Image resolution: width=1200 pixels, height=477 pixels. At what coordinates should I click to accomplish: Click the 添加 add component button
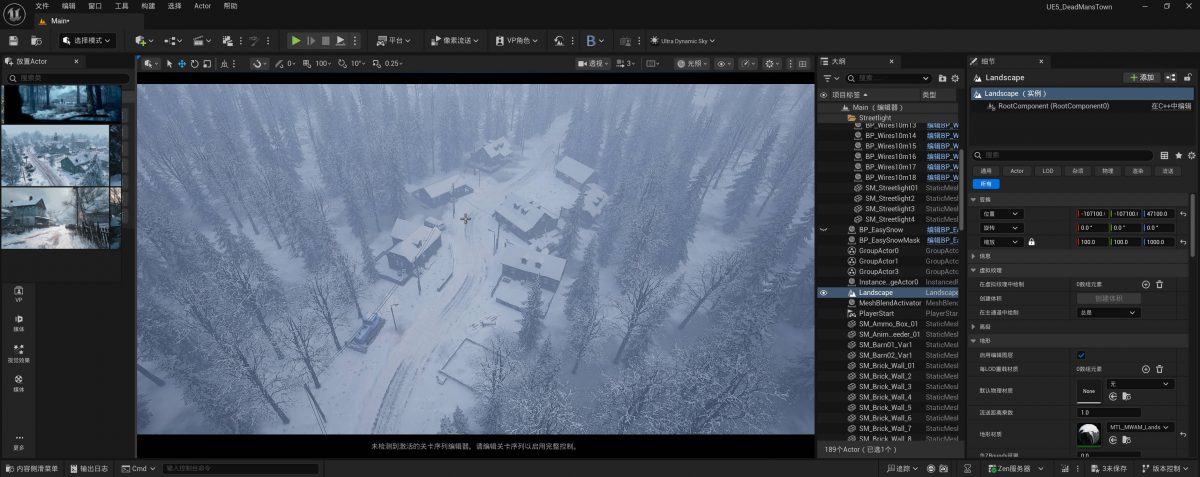[1142, 78]
